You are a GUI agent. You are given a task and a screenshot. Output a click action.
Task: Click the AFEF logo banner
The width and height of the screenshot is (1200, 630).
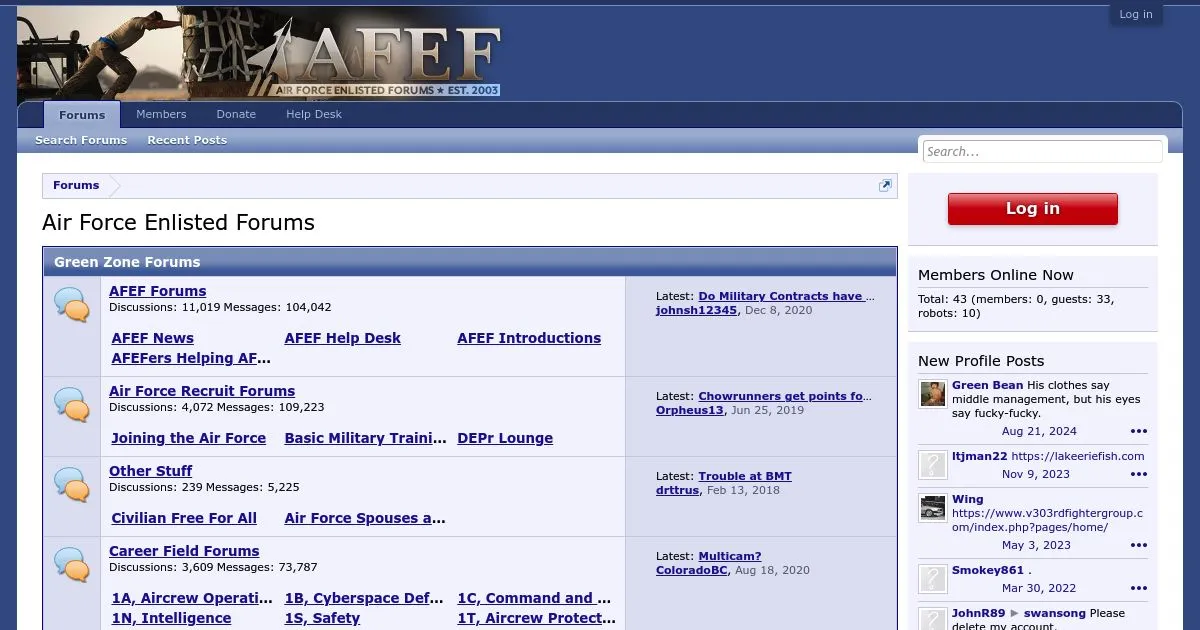pos(260,53)
